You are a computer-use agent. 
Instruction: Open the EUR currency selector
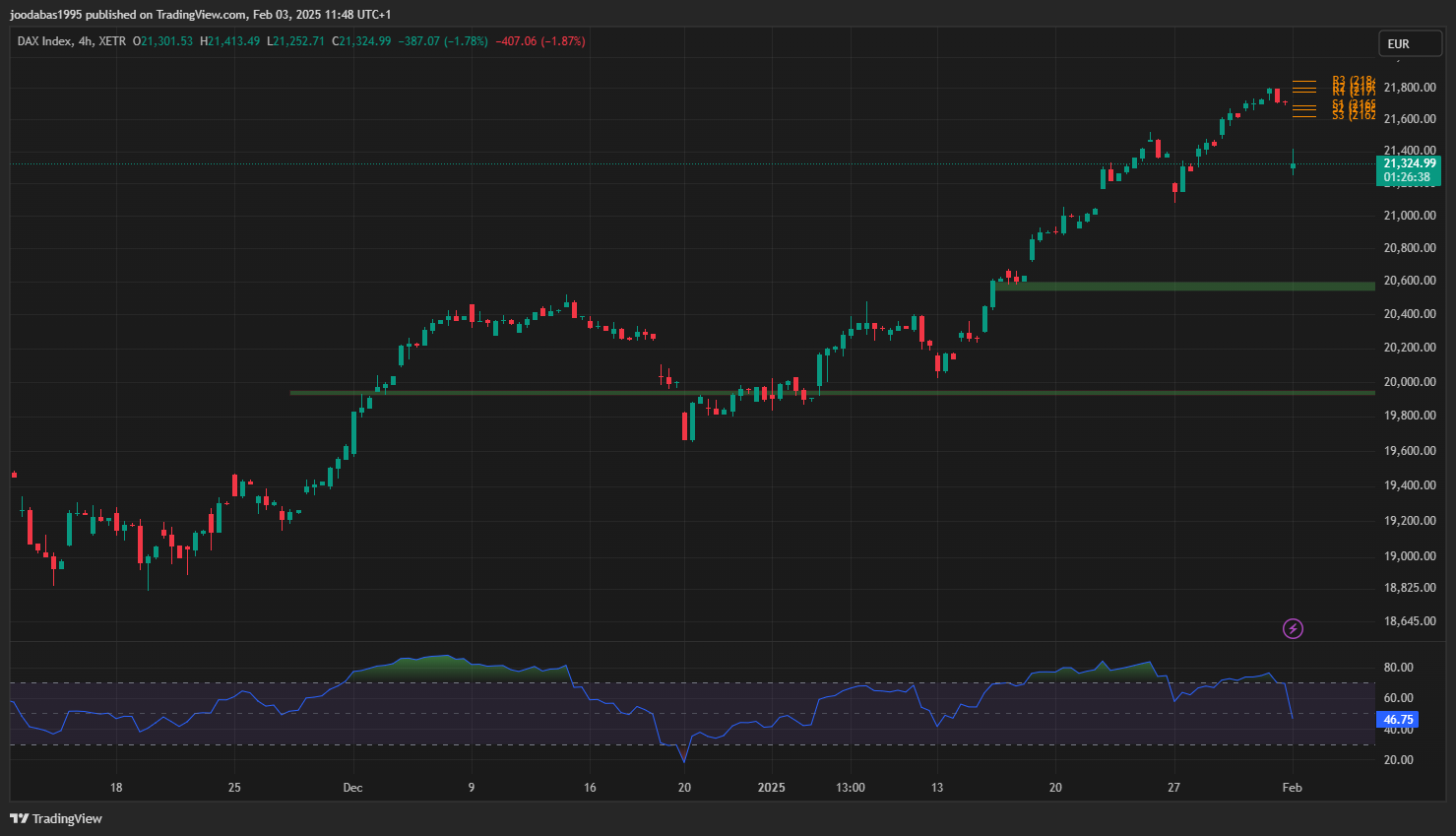point(1409,44)
